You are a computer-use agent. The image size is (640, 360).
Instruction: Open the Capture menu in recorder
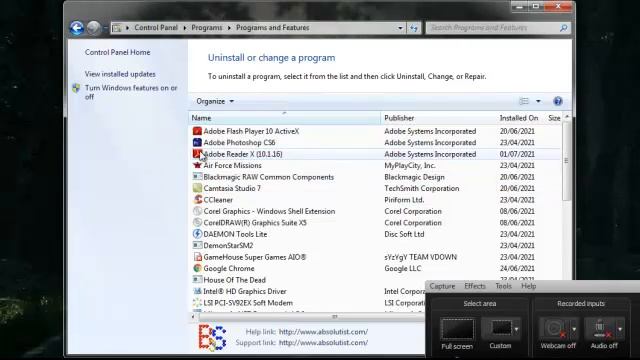[442, 286]
